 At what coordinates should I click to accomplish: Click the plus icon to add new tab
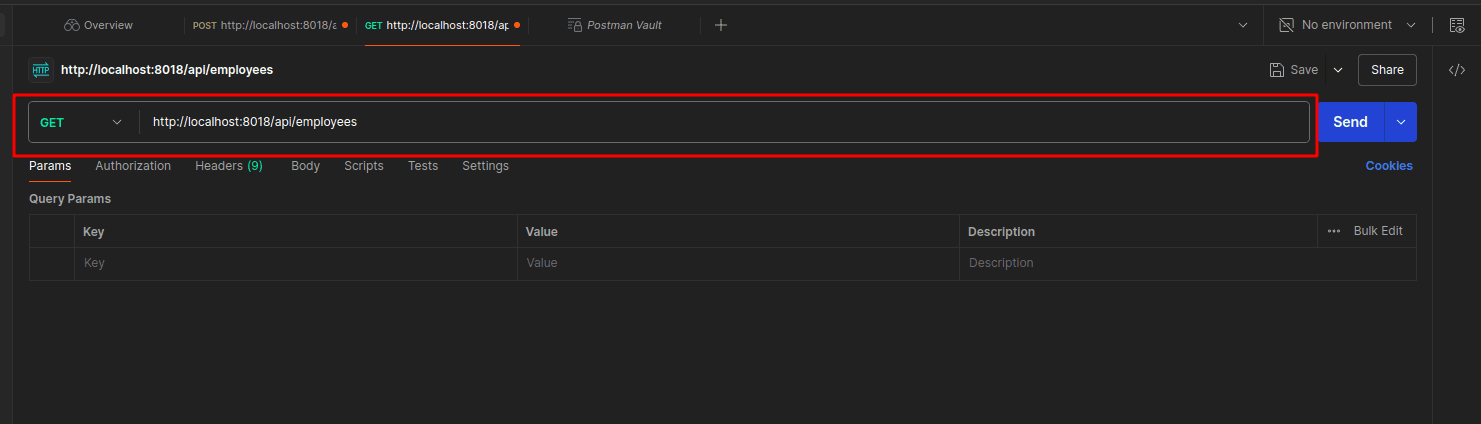point(721,25)
